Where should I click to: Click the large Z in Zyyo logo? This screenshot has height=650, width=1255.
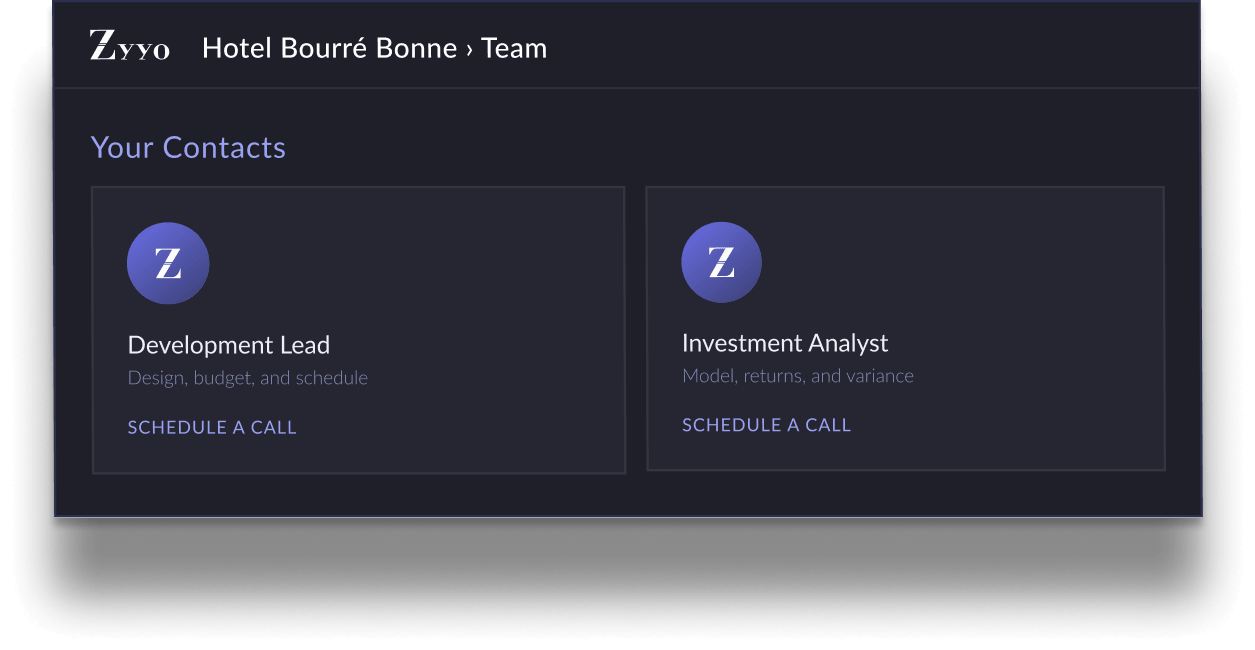(103, 45)
